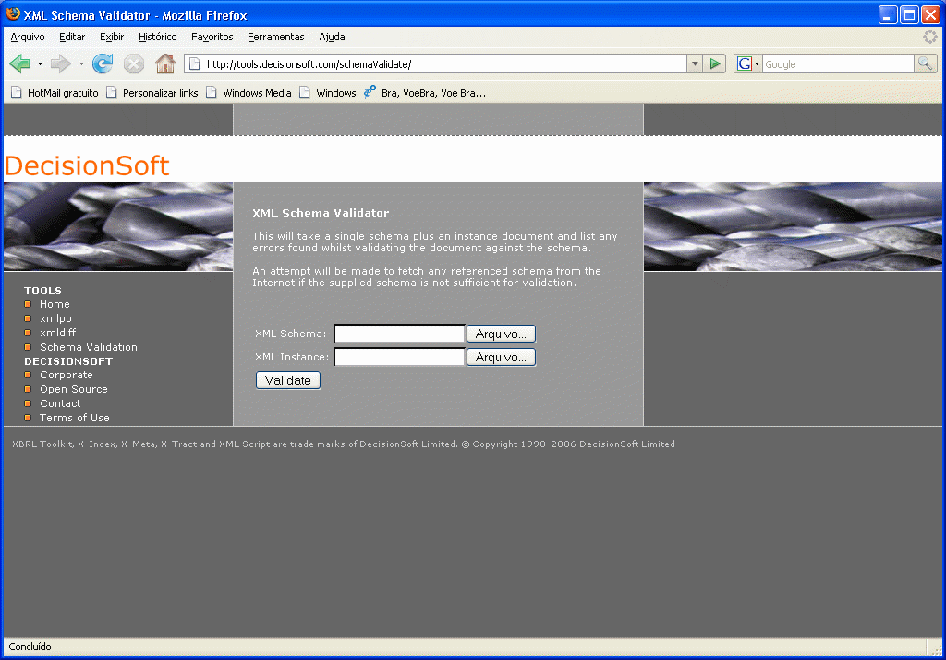The height and width of the screenshot is (660, 946).
Task: Click the orange bullet beside Home
Action: coord(28,304)
